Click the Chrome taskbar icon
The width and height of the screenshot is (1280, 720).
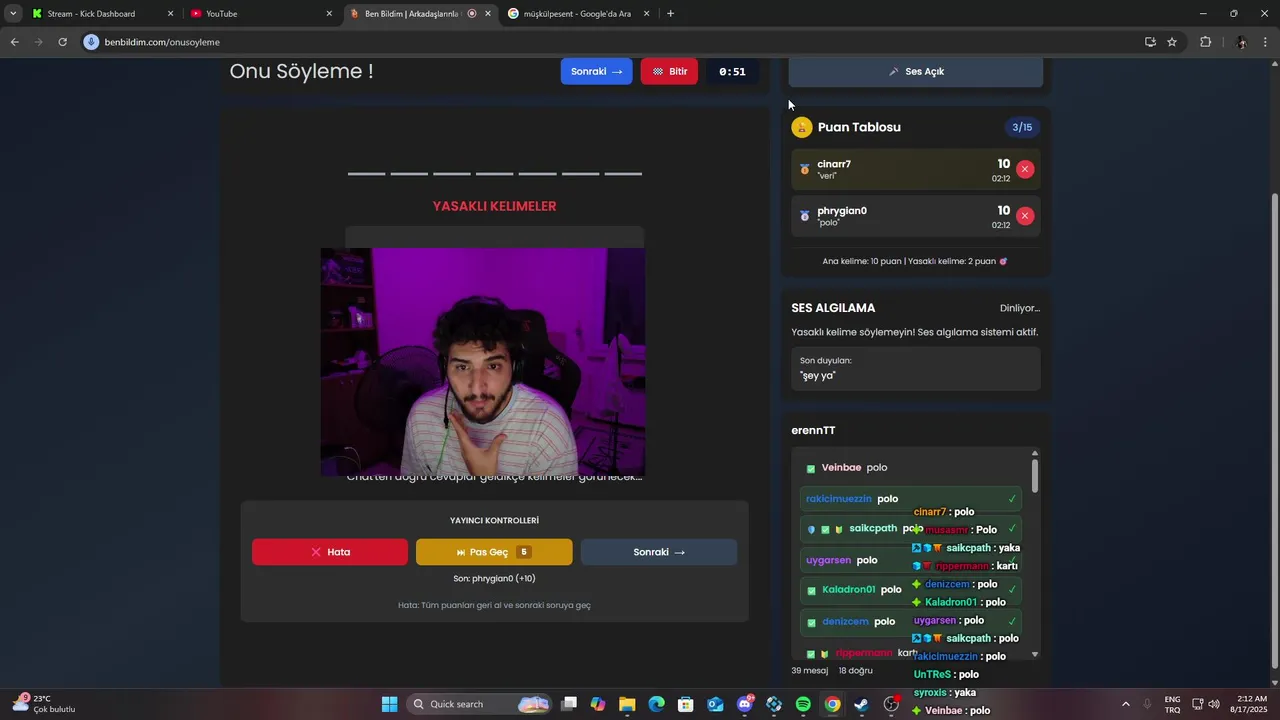click(832, 704)
